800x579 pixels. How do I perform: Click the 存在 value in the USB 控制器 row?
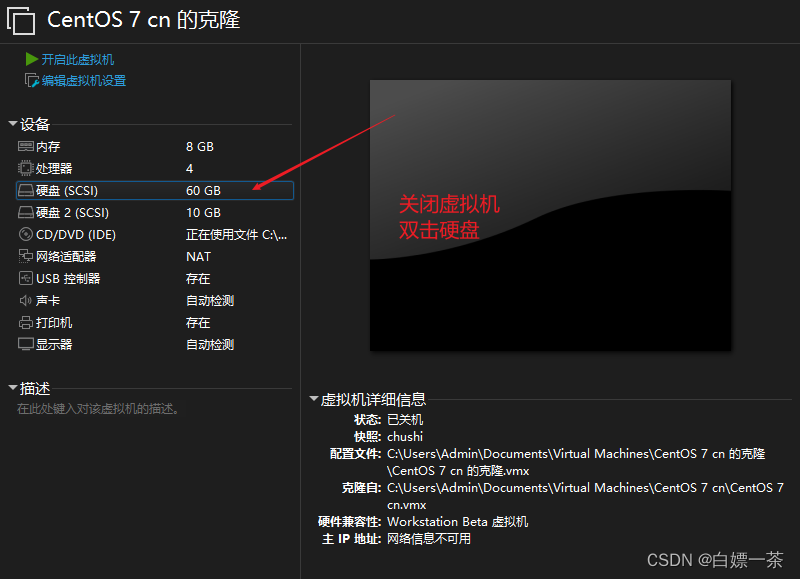click(x=198, y=278)
